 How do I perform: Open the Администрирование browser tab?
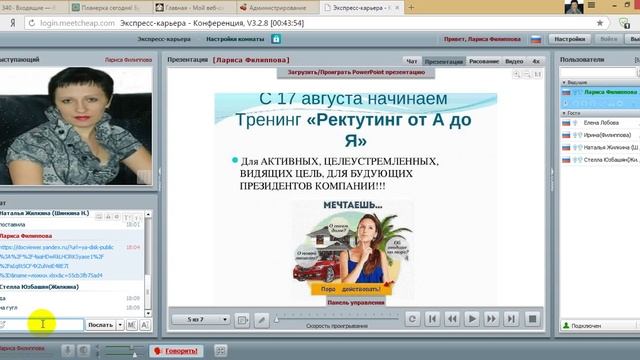278,7
